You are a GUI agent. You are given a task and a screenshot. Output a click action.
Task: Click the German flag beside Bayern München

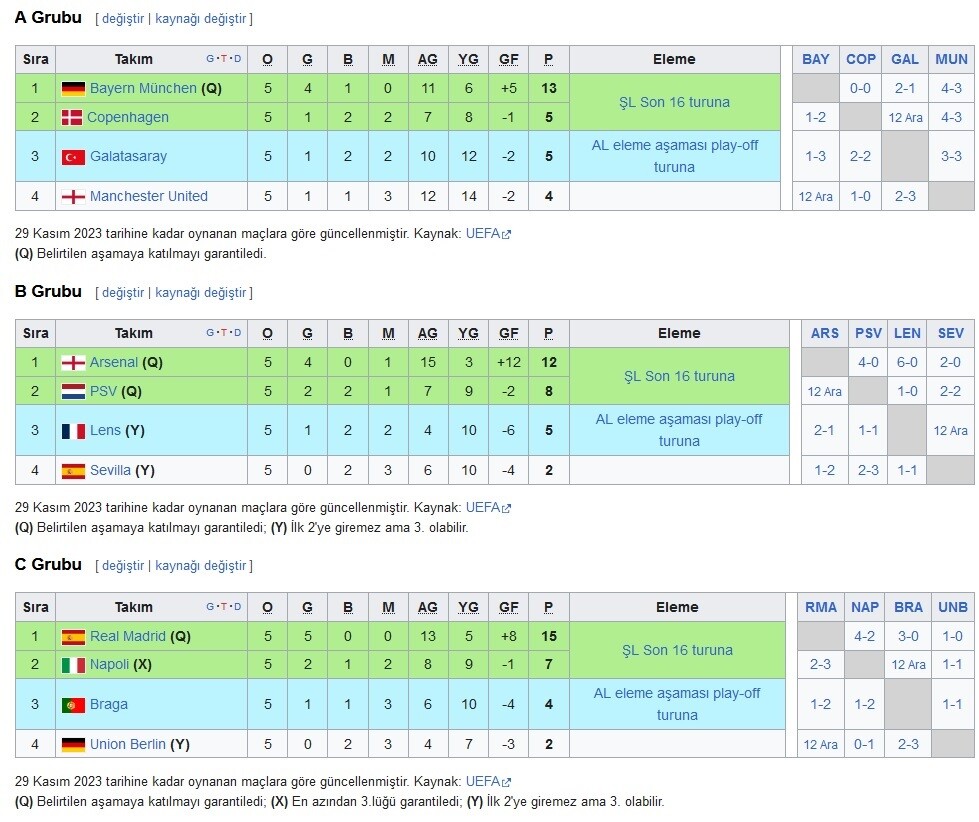[73, 89]
